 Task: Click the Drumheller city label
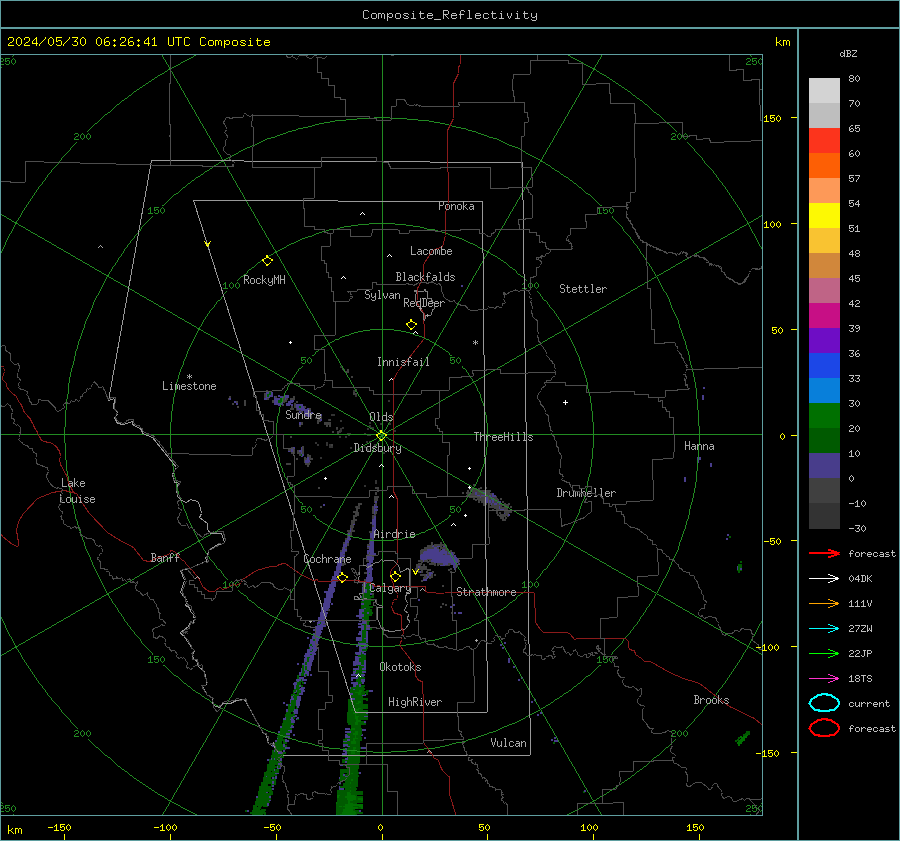[x=586, y=493]
